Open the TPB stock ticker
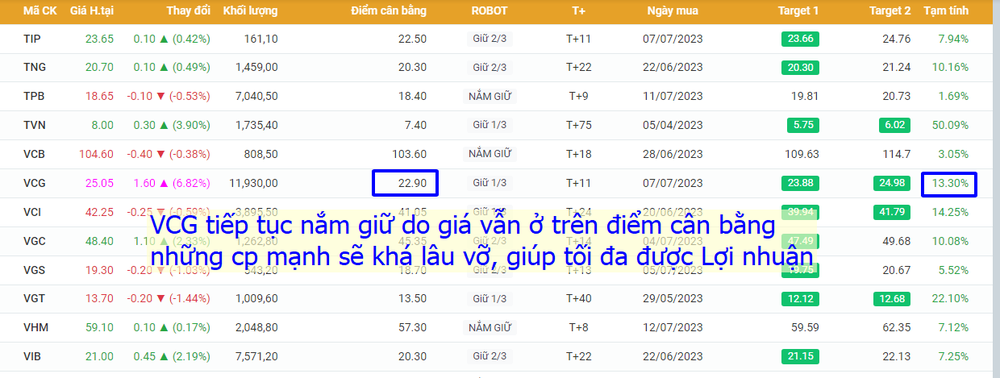 34,96
